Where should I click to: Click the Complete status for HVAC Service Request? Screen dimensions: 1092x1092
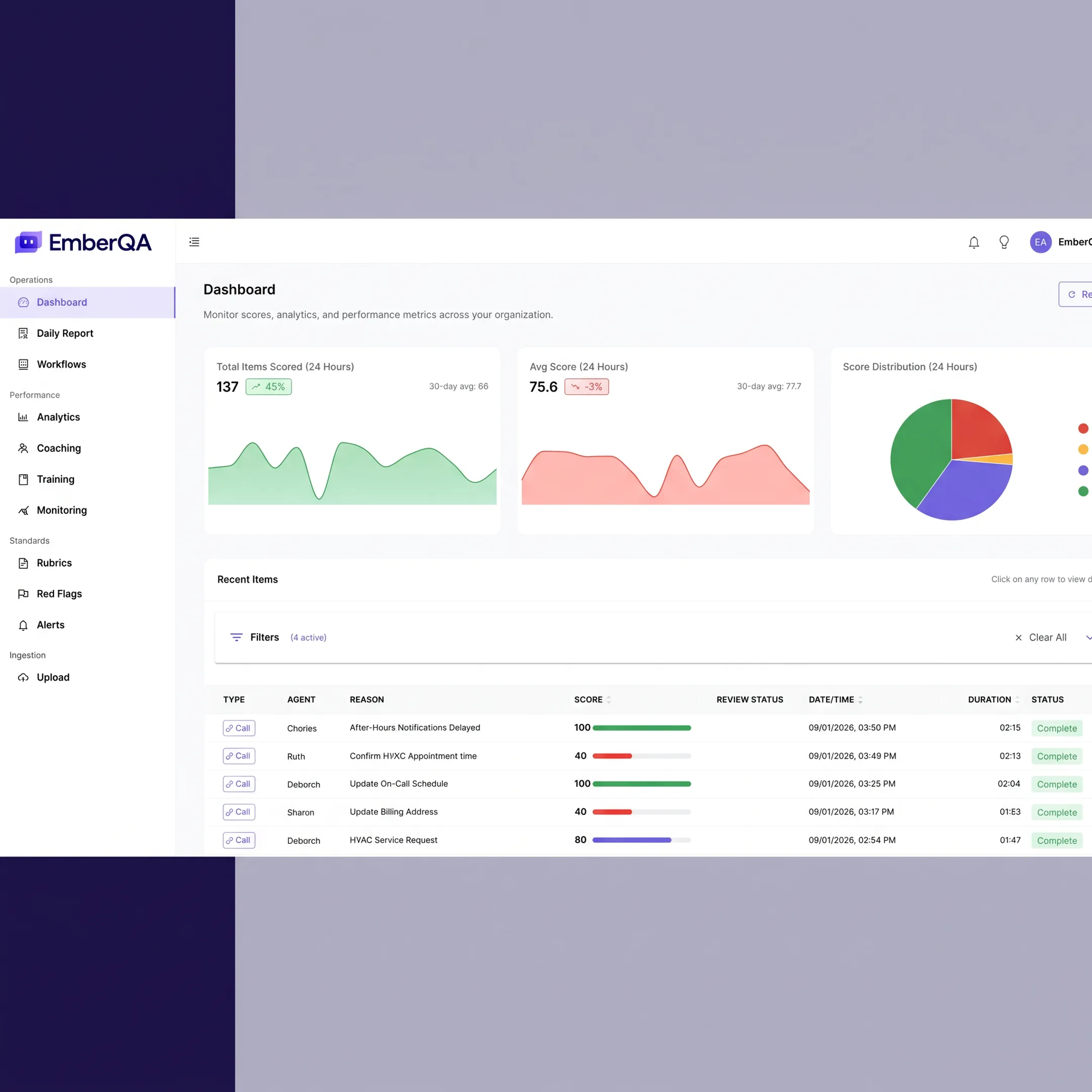[1057, 840]
